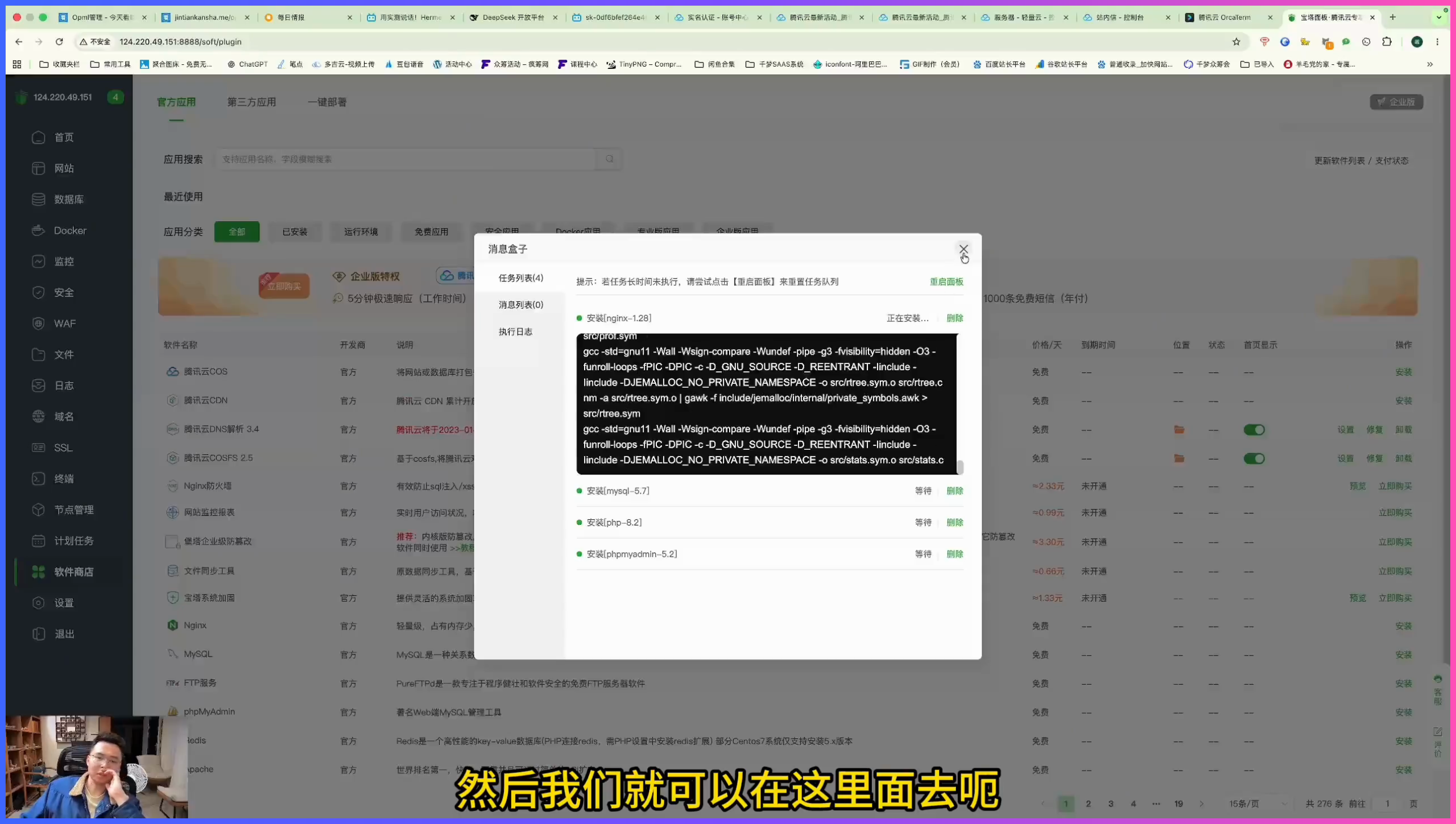This screenshot has width=1456, height=824.
Task: Open the 域名 sidebar page
Action: point(64,416)
